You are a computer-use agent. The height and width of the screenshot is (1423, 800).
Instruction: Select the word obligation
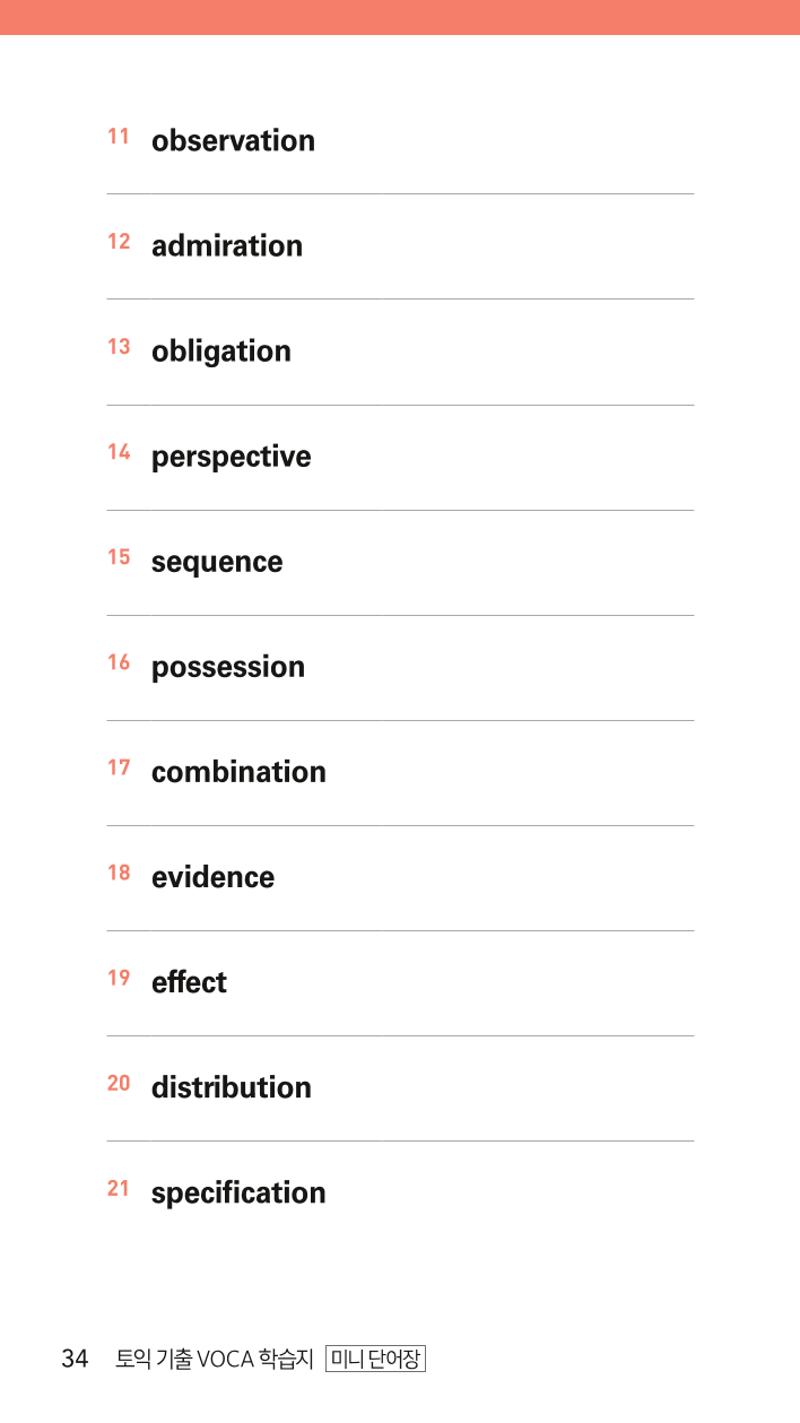pos(221,352)
